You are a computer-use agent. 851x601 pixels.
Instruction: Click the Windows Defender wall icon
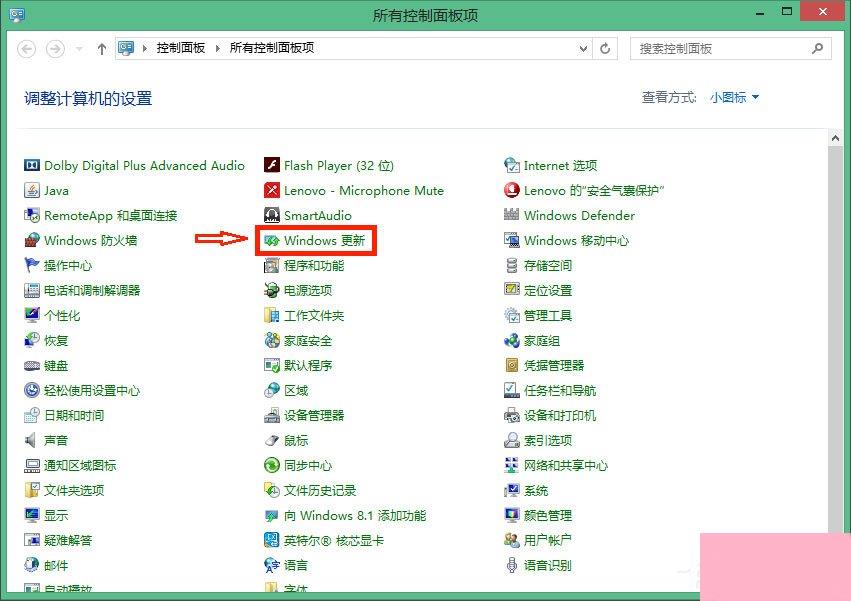[512, 214]
